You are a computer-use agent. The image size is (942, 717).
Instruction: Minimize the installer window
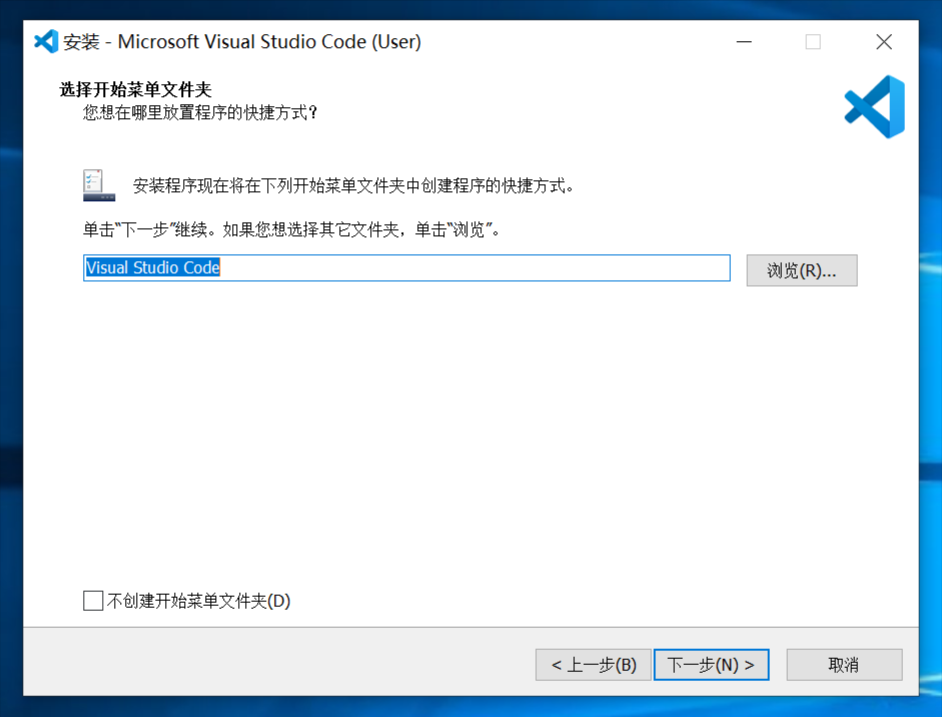744,41
